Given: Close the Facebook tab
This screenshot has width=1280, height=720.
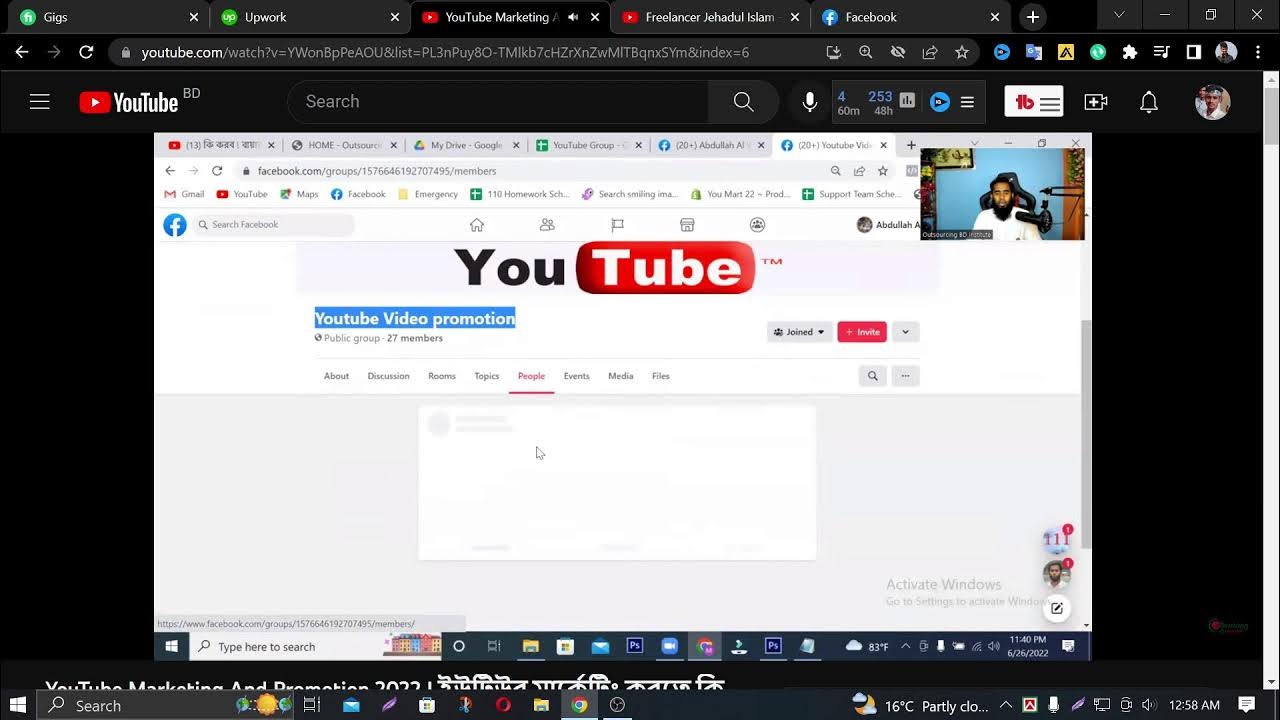Looking at the screenshot, I should pyautogui.click(x=995, y=17).
